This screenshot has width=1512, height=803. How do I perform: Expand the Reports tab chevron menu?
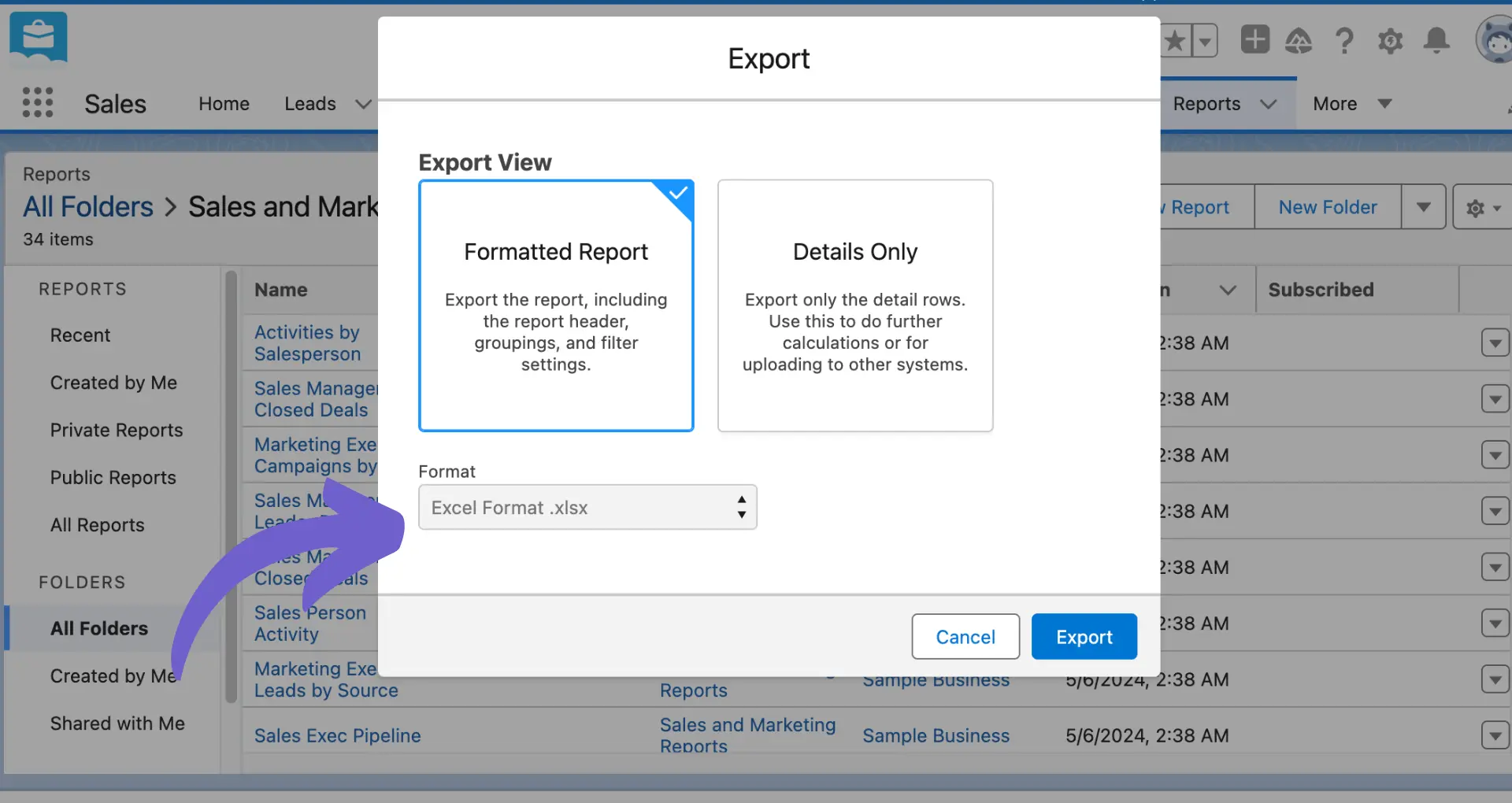pos(1268,104)
